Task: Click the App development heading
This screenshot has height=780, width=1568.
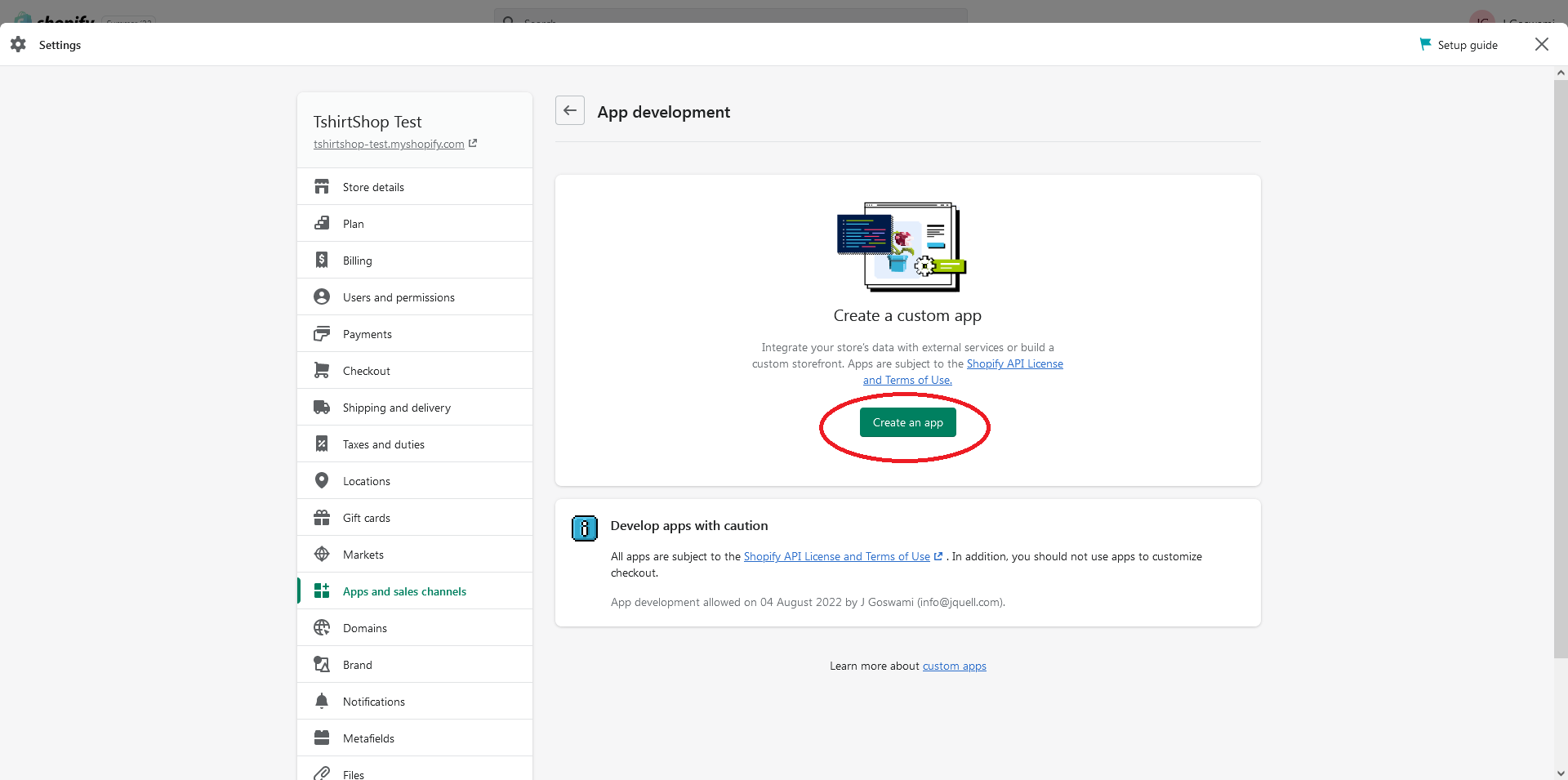Action: pos(664,112)
